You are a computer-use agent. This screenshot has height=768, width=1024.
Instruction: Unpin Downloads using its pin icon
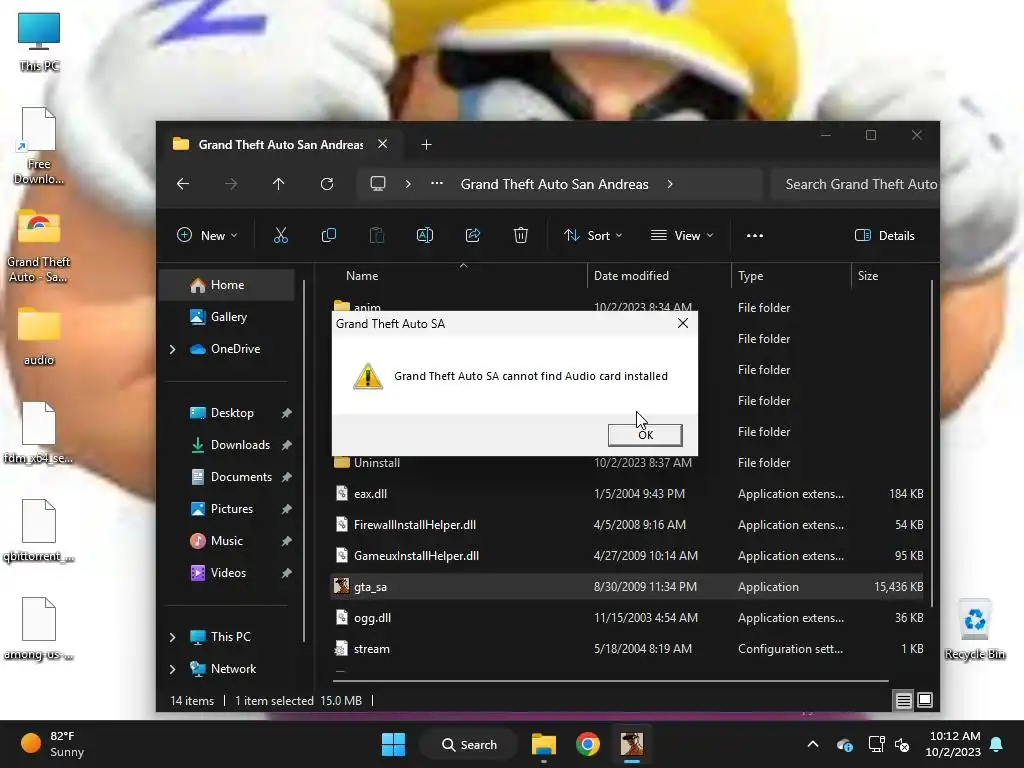coord(286,445)
